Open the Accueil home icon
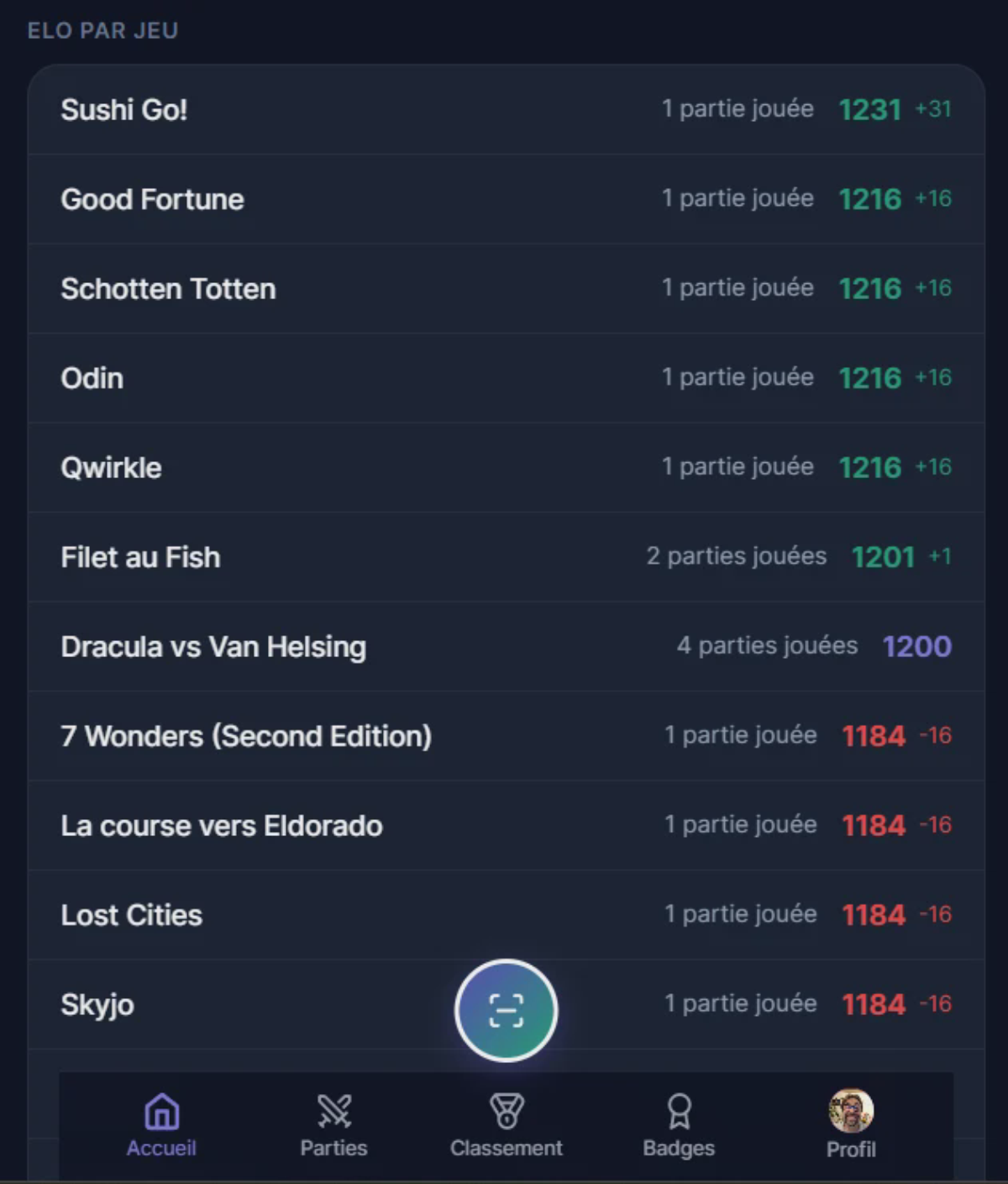The width and height of the screenshot is (1008, 1184). pyautogui.click(x=161, y=1112)
